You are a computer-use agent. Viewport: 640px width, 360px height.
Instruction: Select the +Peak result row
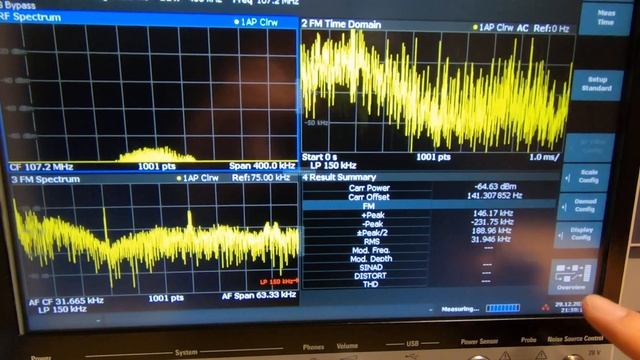pos(429,215)
